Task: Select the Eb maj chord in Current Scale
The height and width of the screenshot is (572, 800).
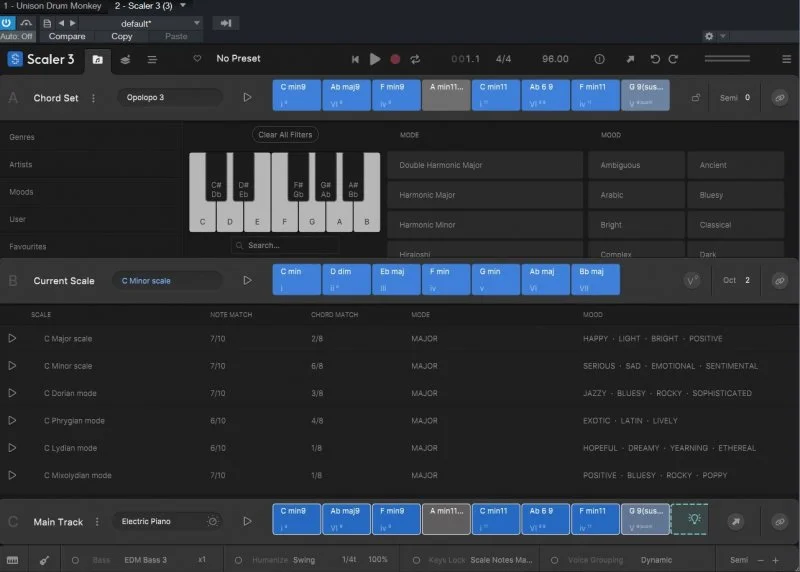Action: click(x=396, y=279)
